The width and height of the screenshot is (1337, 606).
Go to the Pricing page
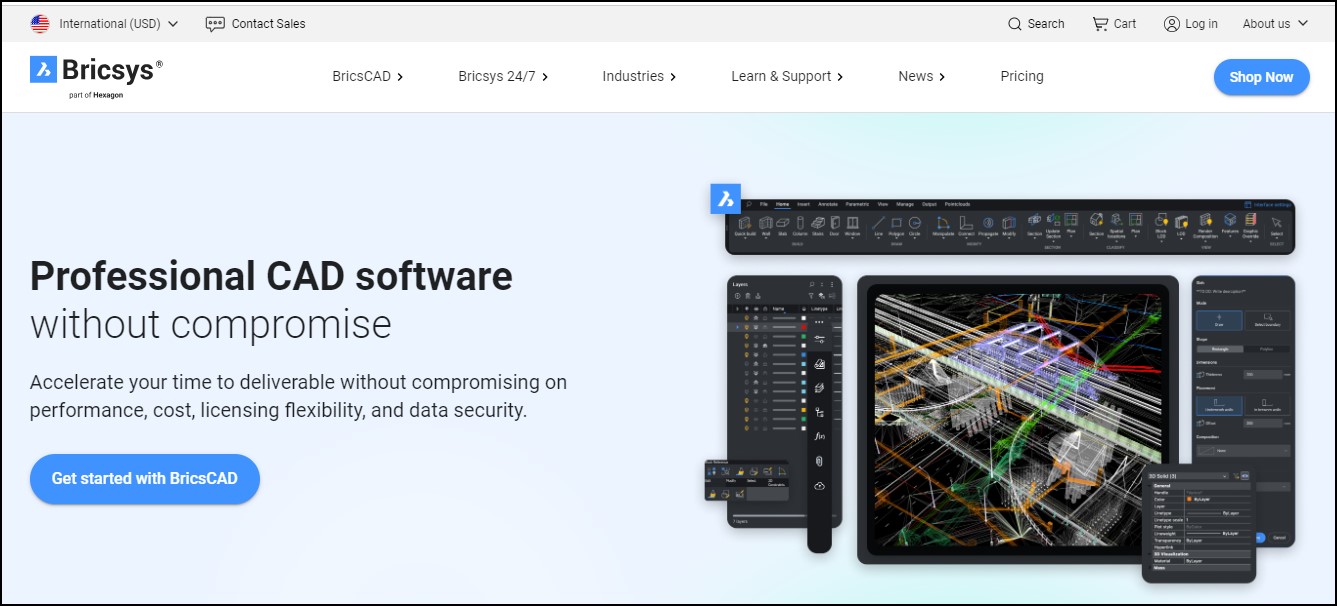1022,76
